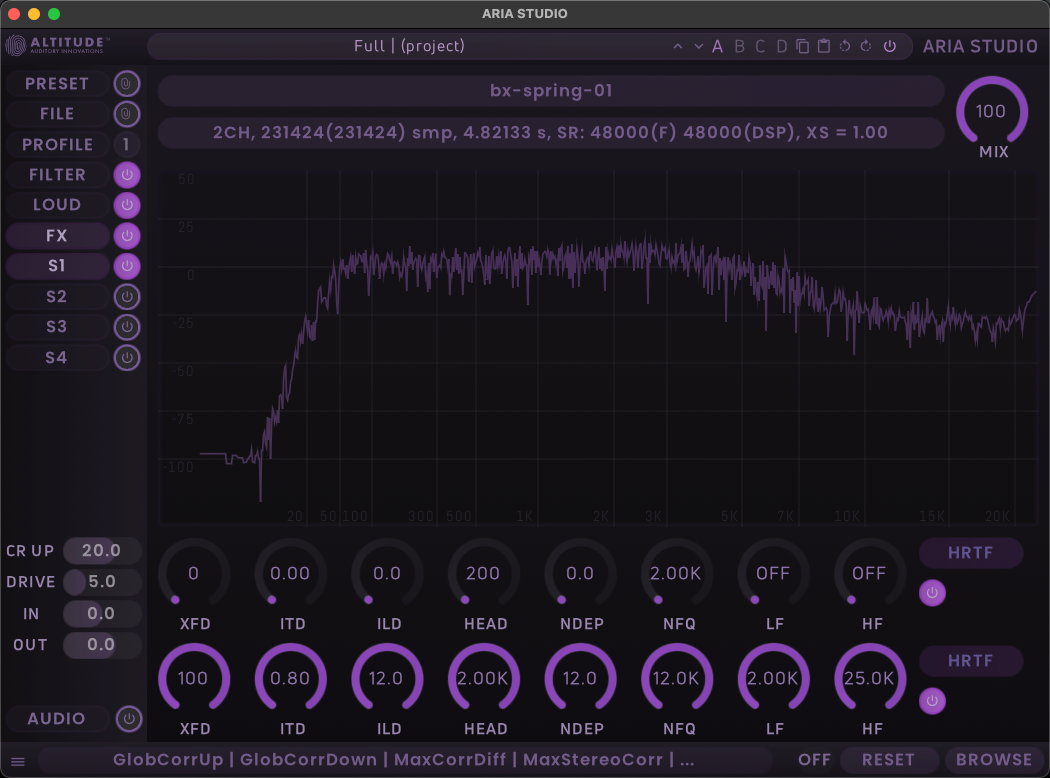Disable the FILTER power toggle
The height and width of the screenshot is (778, 1050).
coord(127,175)
